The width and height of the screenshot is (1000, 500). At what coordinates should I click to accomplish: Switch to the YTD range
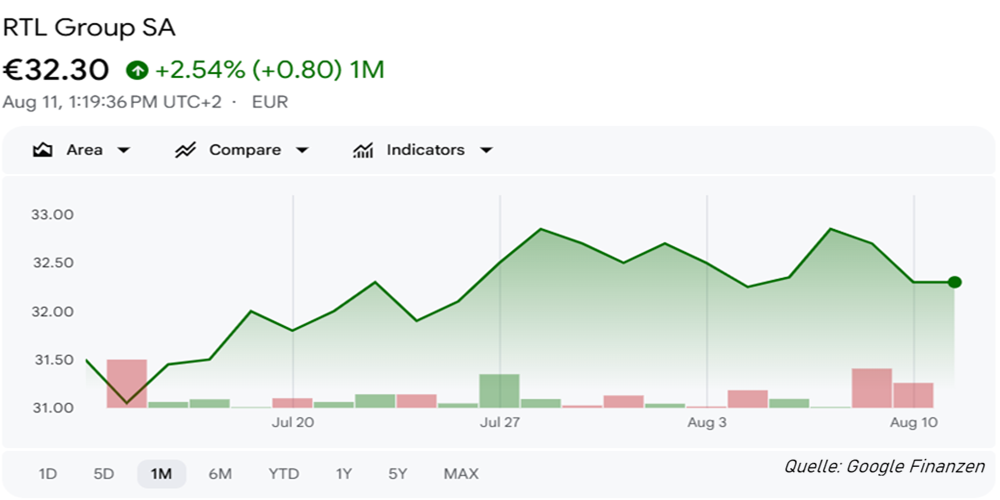[284, 474]
